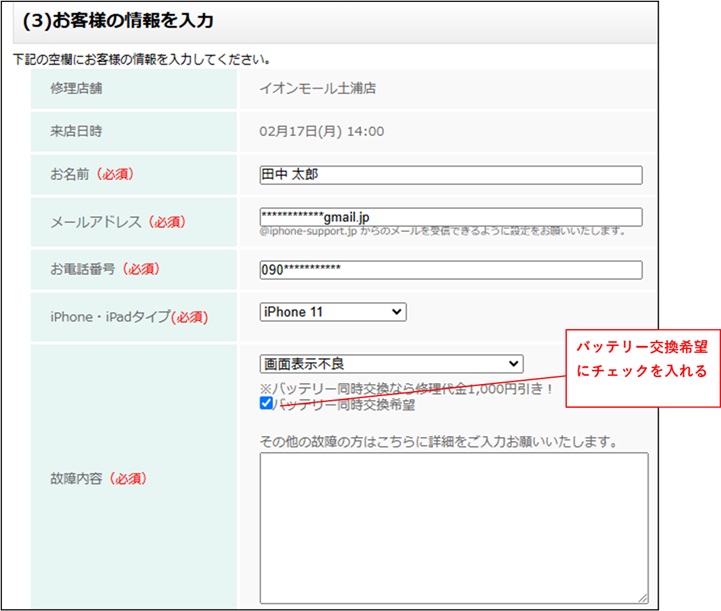Grab the text area resize handle
Viewport: 721px width, 611px height.
point(642,597)
